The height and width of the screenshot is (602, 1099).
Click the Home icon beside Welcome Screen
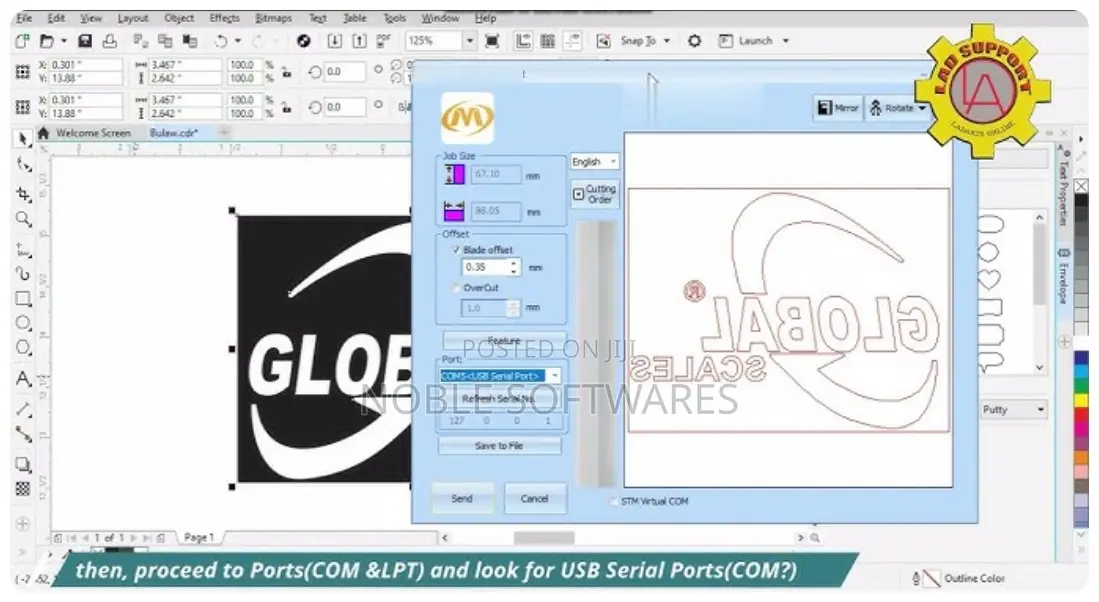coord(43,133)
